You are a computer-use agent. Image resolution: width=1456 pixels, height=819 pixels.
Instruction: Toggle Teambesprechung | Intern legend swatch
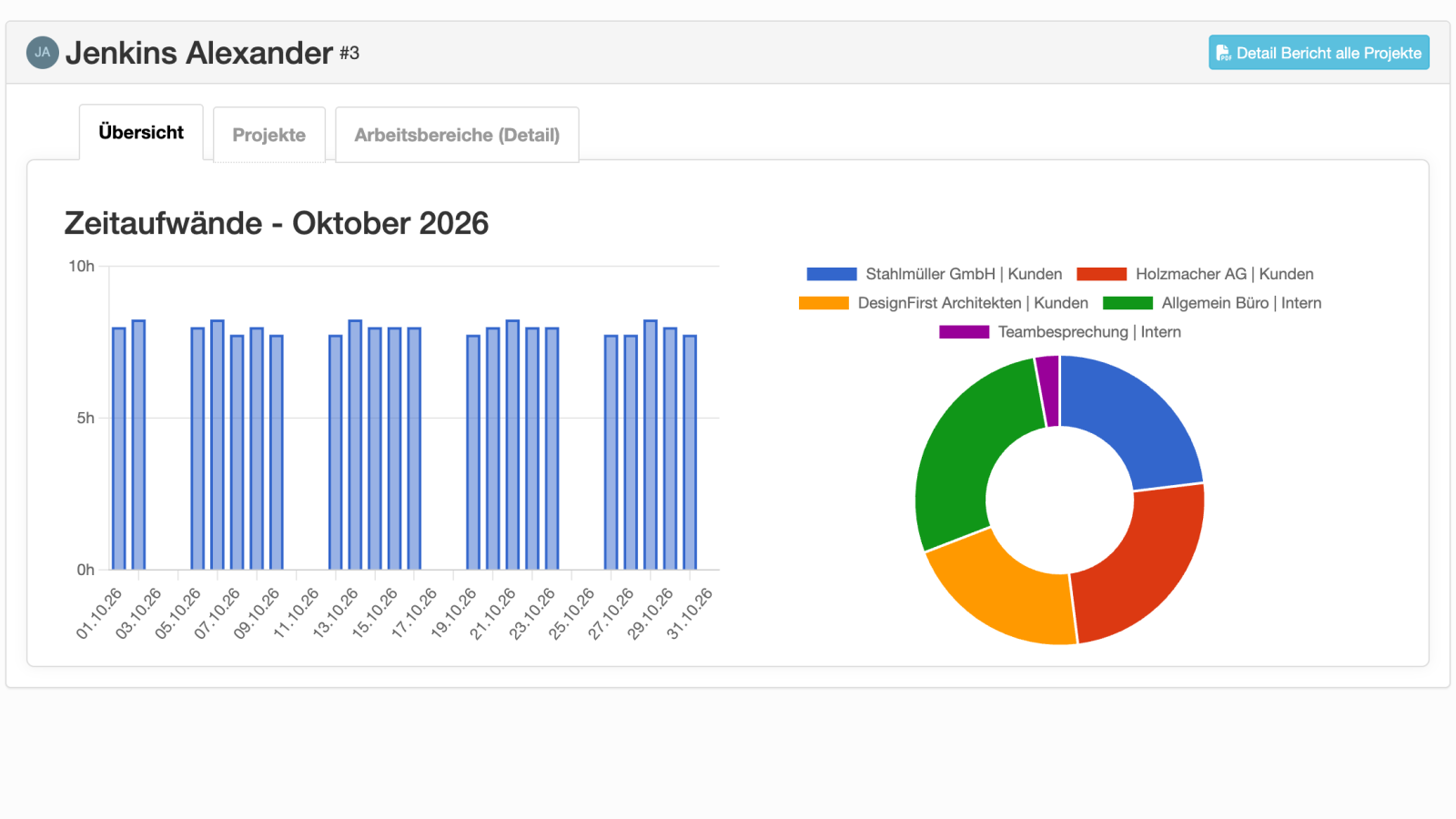pyautogui.click(x=964, y=332)
